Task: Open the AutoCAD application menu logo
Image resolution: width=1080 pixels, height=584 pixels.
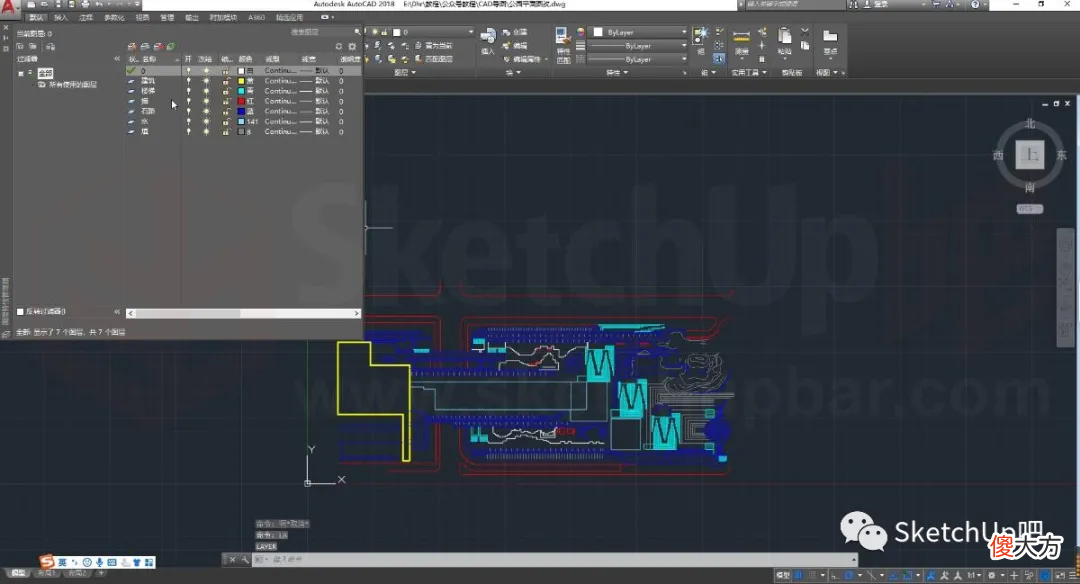Action: (8, 8)
